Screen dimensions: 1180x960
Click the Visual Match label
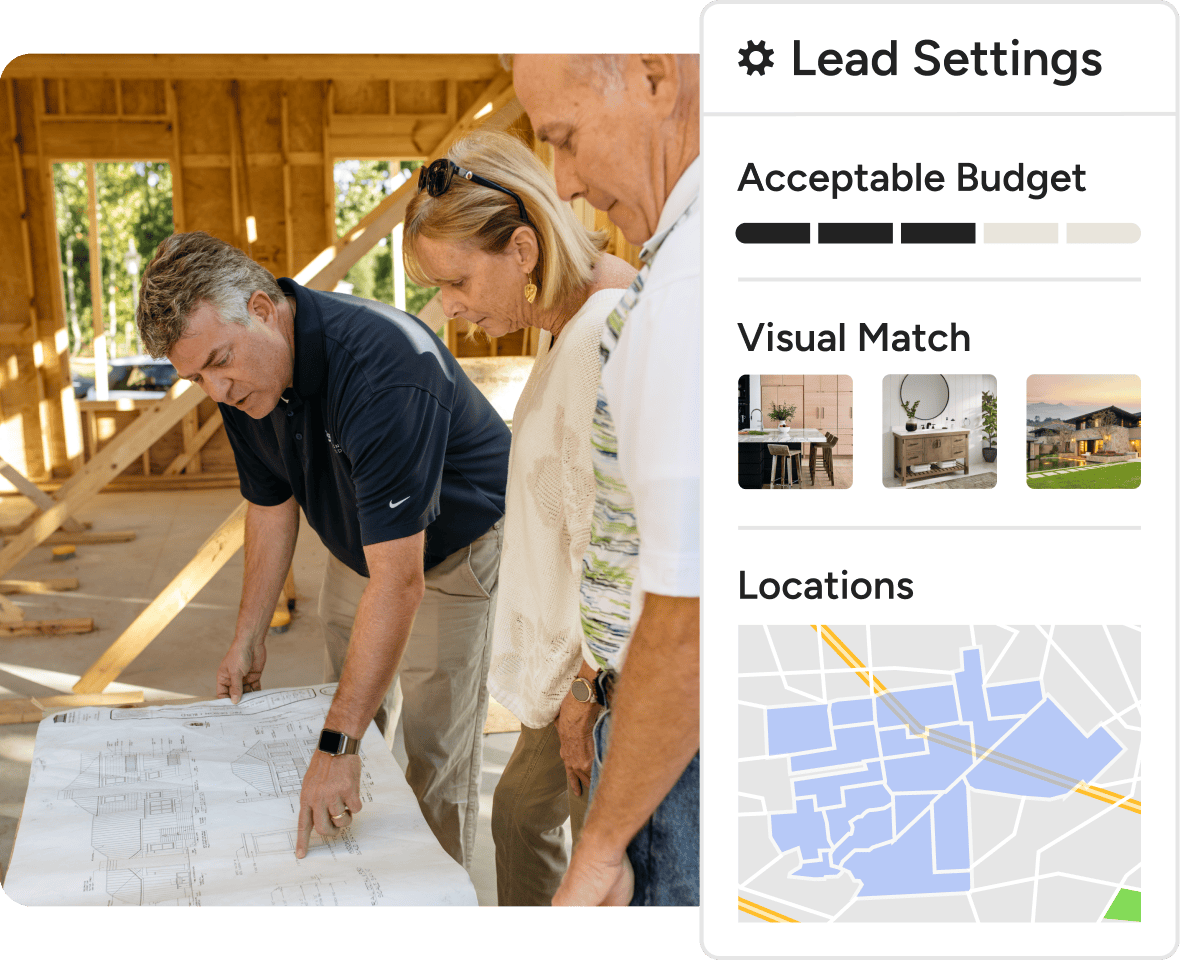click(853, 337)
